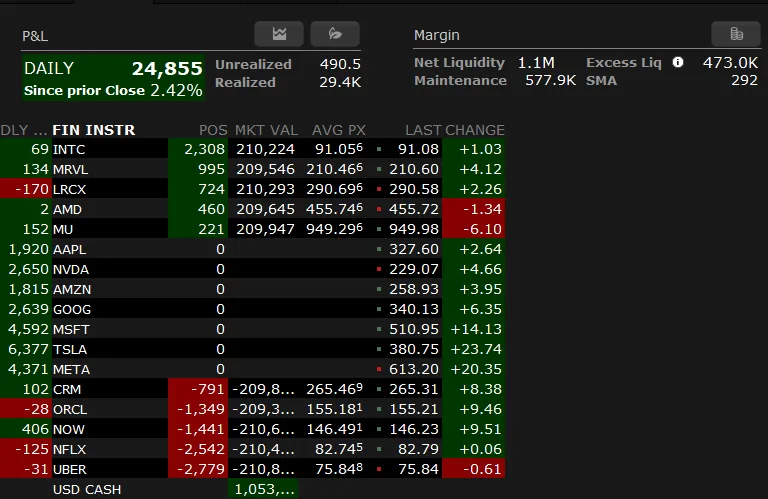Sort by the DLY column header
The image size is (768, 499).
point(24,130)
